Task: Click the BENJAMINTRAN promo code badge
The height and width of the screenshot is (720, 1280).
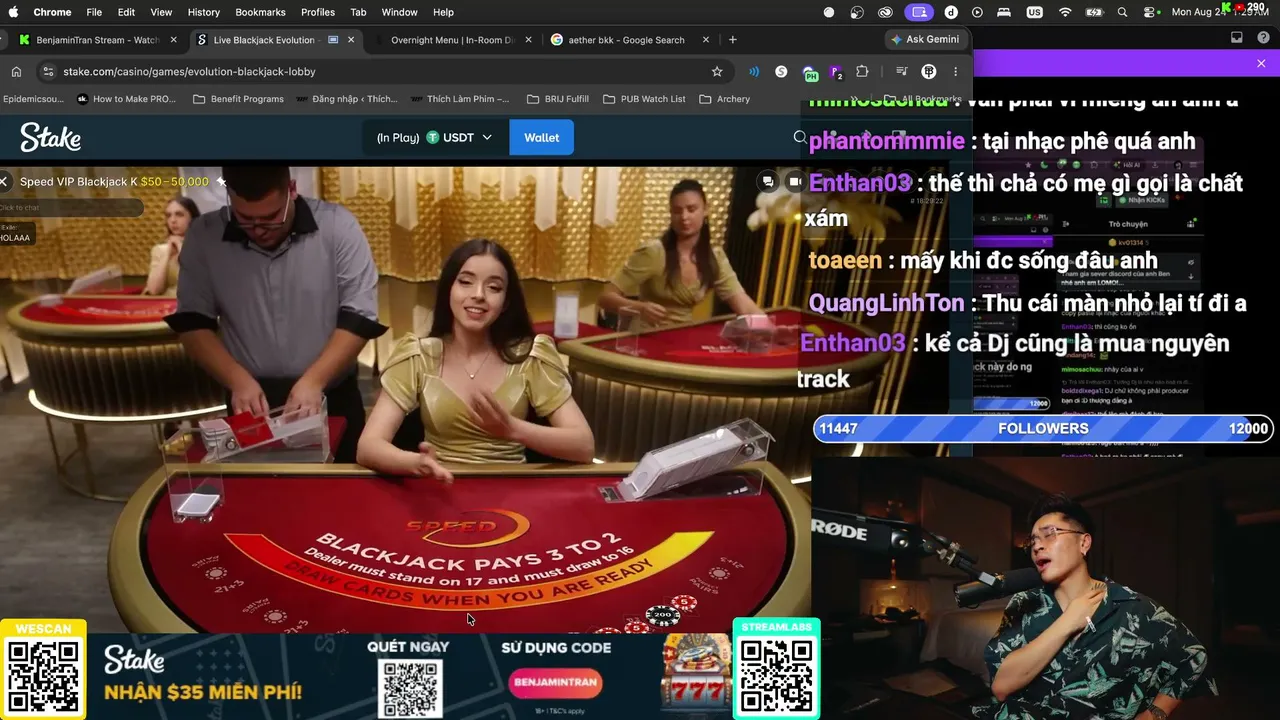Action: pyautogui.click(x=556, y=683)
